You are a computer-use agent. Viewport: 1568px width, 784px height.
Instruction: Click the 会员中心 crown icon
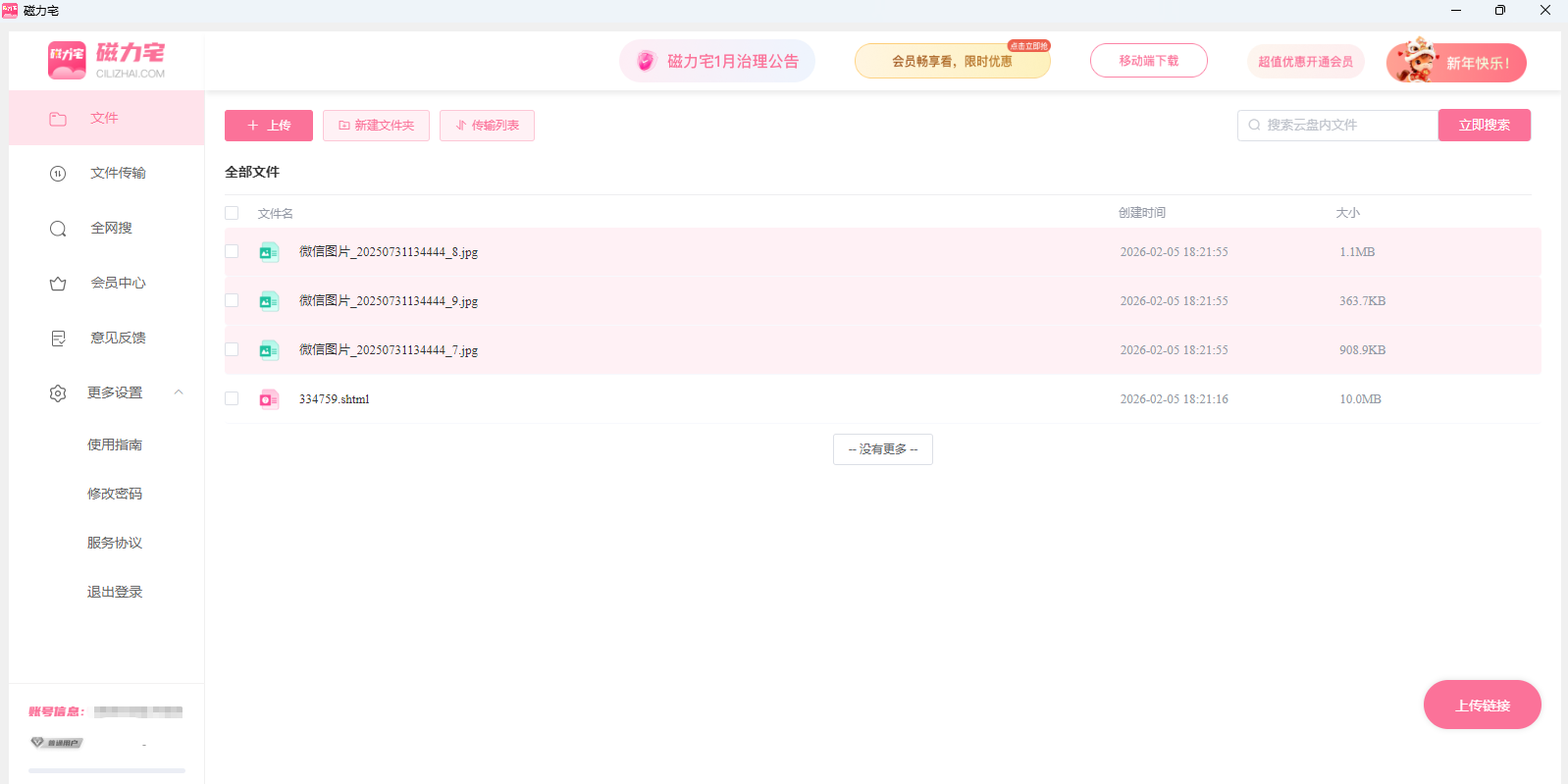click(58, 284)
